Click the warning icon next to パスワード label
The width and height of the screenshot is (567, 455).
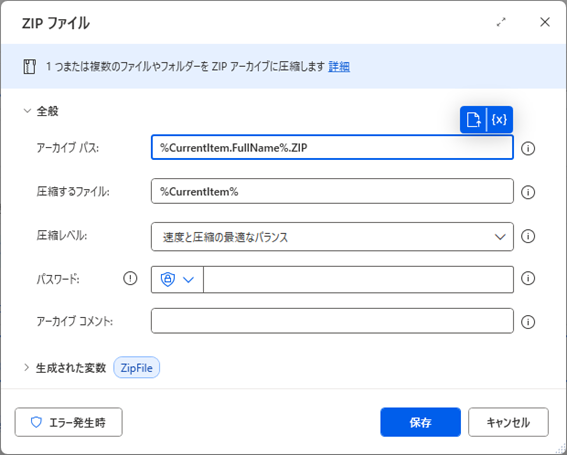click(x=130, y=278)
